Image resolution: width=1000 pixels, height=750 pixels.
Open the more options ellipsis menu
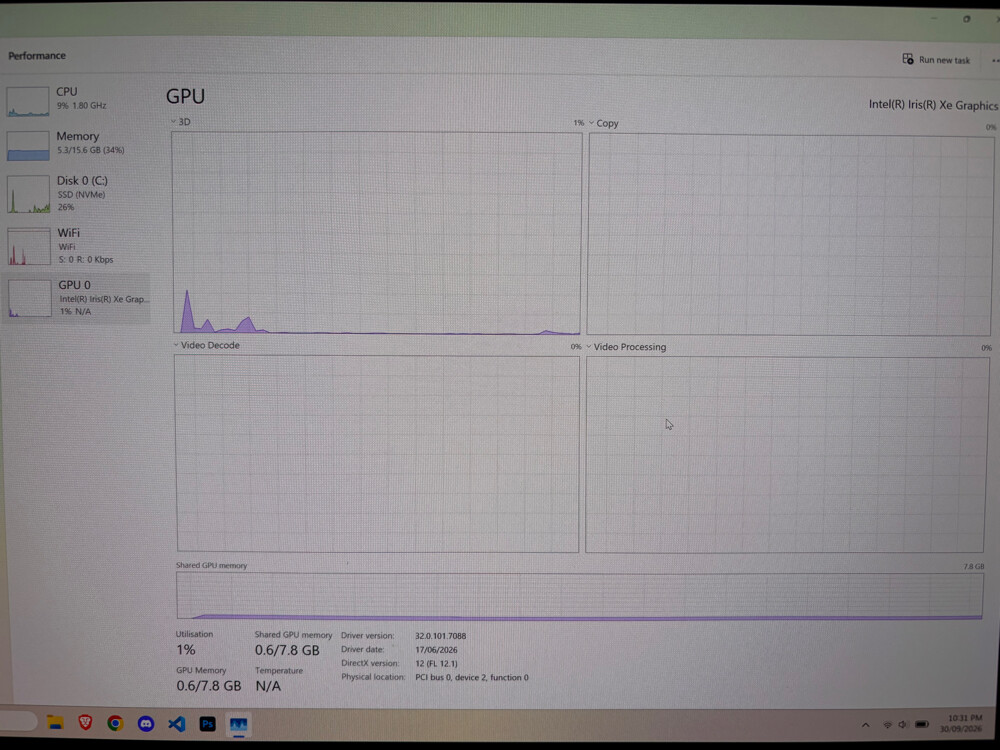click(995, 61)
